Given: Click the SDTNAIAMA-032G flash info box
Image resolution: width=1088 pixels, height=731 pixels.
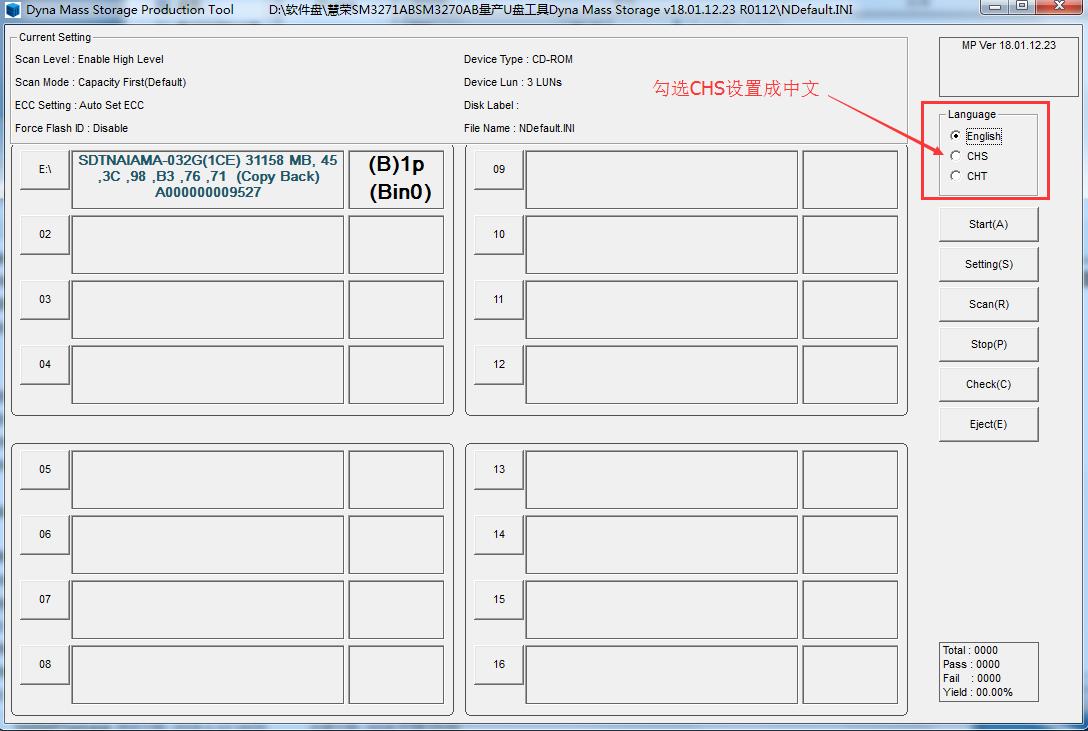Looking at the screenshot, I should pyautogui.click(x=207, y=179).
